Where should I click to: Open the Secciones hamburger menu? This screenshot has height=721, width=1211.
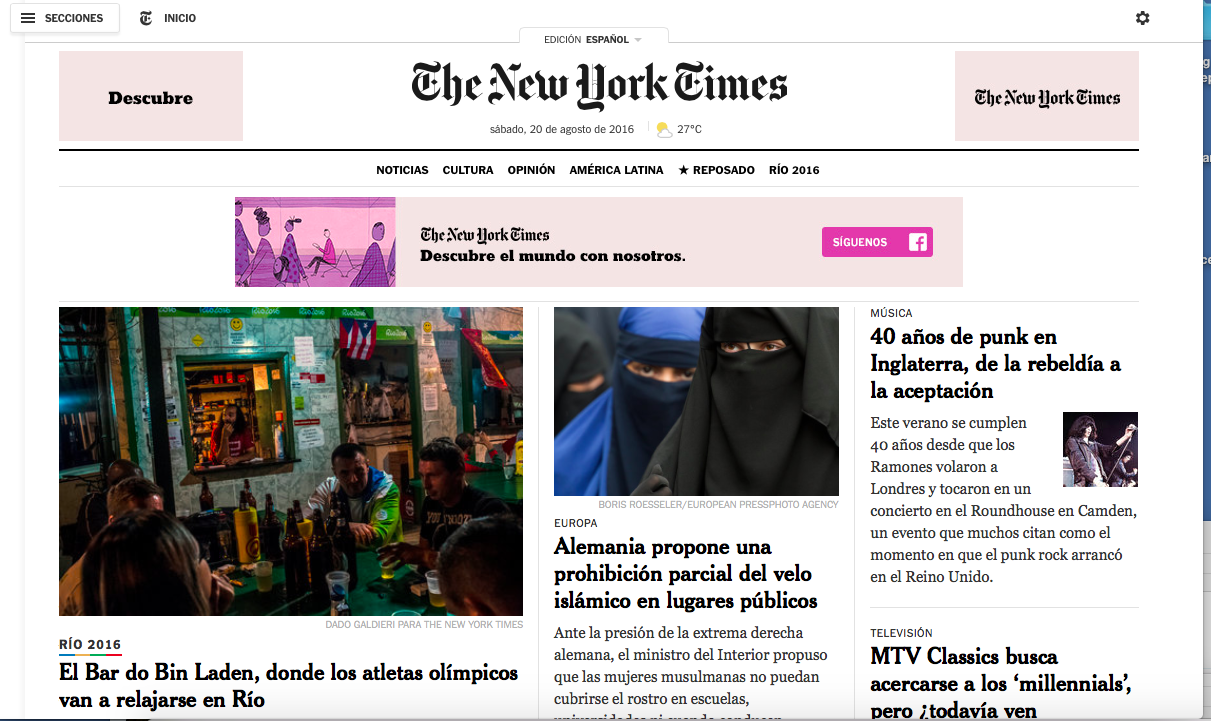tap(64, 18)
